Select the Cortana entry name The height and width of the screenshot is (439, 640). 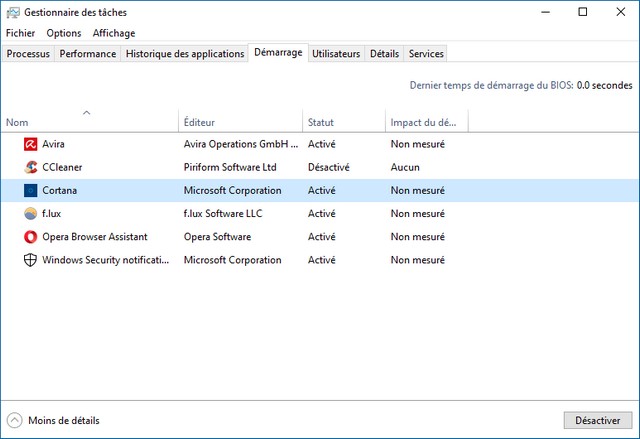[60, 191]
